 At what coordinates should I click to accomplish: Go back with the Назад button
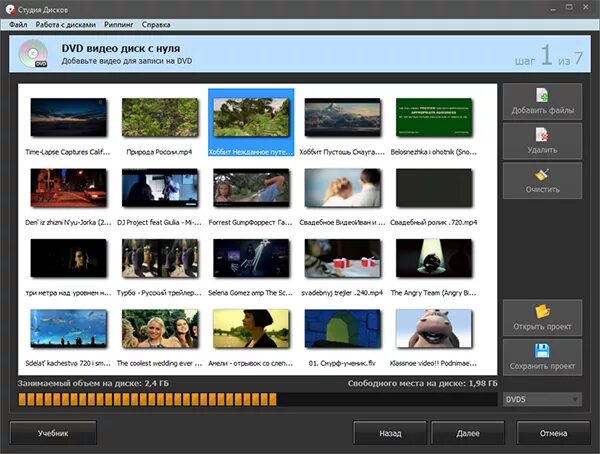390,433
